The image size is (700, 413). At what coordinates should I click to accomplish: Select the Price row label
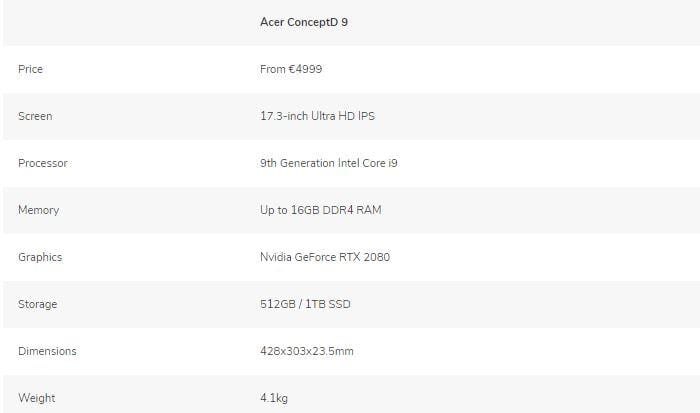[30, 69]
